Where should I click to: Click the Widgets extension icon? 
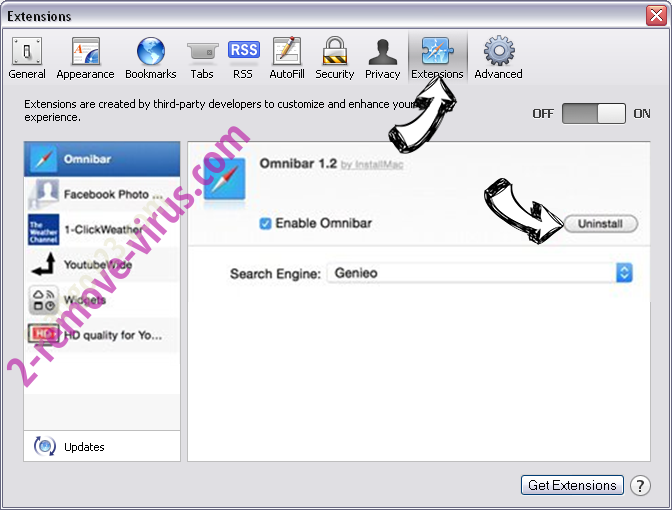(x=43, y=300)
